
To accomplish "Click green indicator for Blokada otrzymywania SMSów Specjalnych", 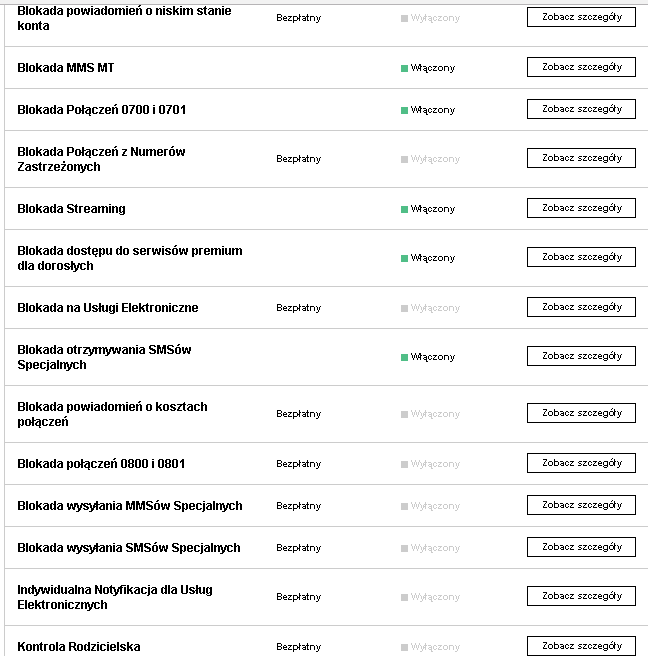I will pos(405,357).
